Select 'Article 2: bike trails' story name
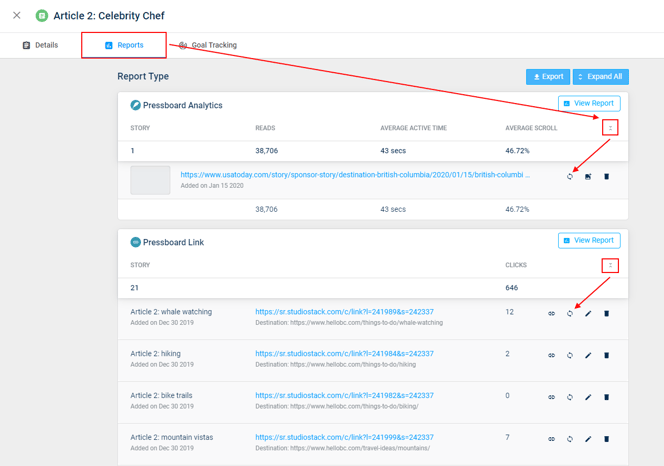Viewport: 664px width, 466px height. 161,395
